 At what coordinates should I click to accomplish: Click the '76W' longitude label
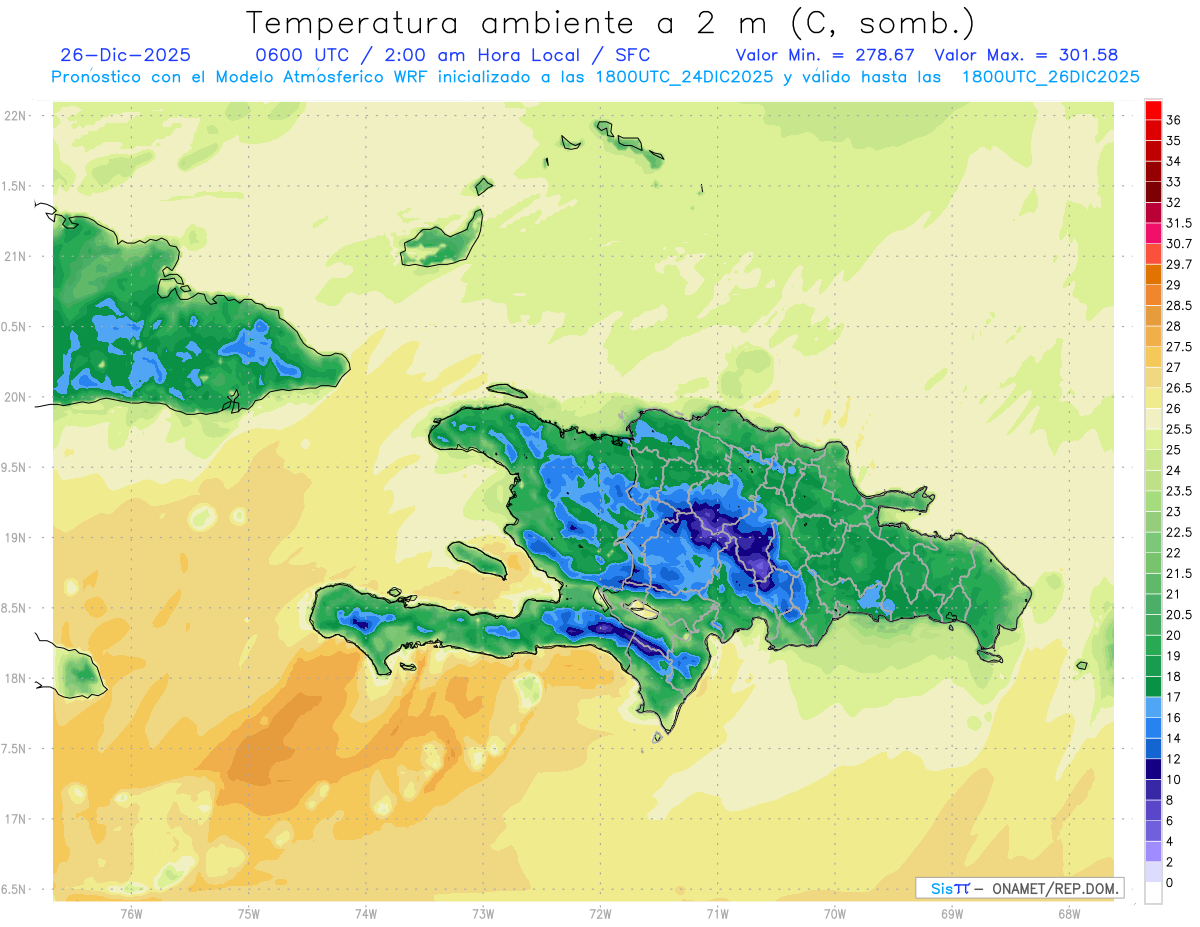pos(131,914)
